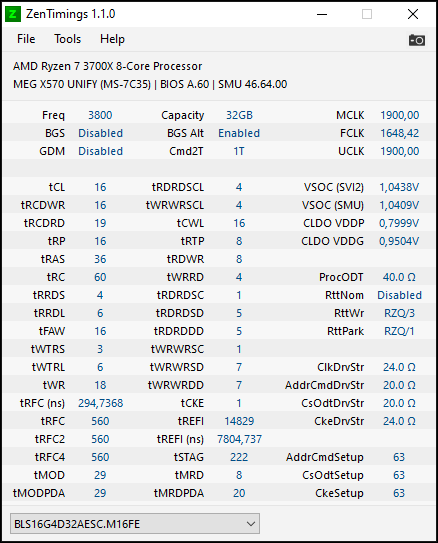This screenshot has width=438, height=543.
Task: Click the GDM Disabled value
Action: (x=100, y=151)
